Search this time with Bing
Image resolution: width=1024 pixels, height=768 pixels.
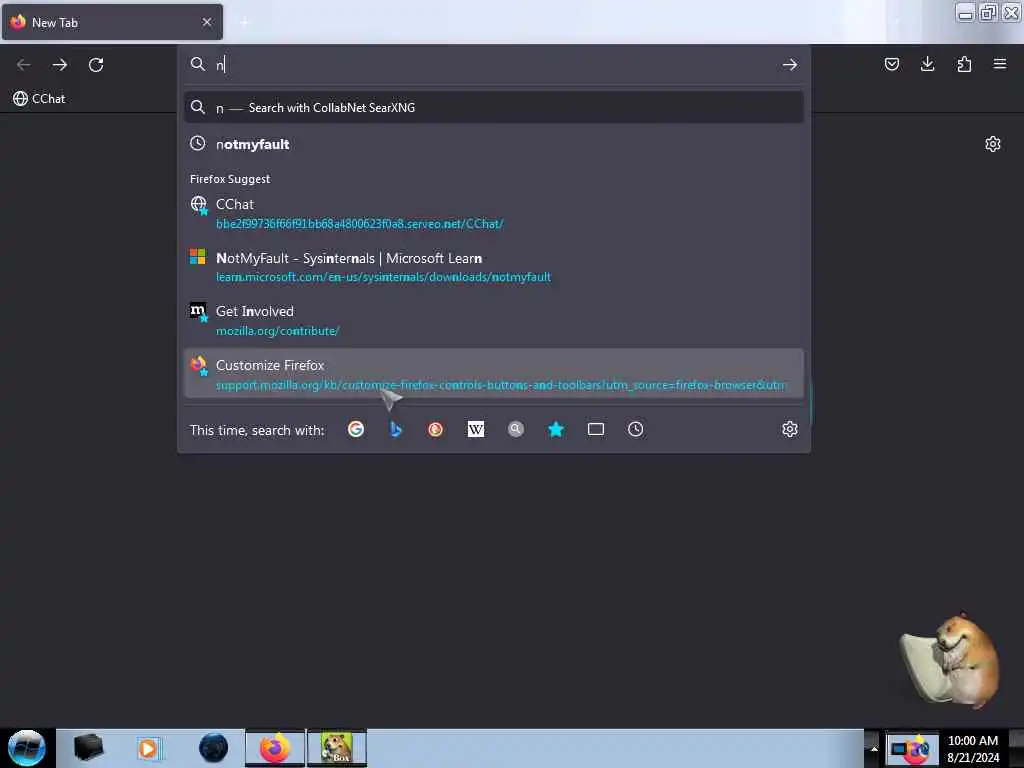click(396, 429)
